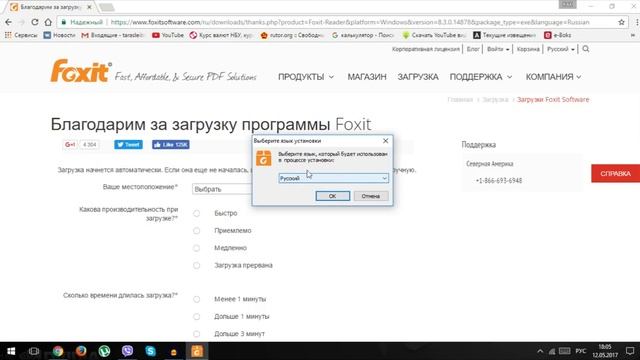Open the Блог link
Viewport: 640px width, 360px height.
click(473, 49)
